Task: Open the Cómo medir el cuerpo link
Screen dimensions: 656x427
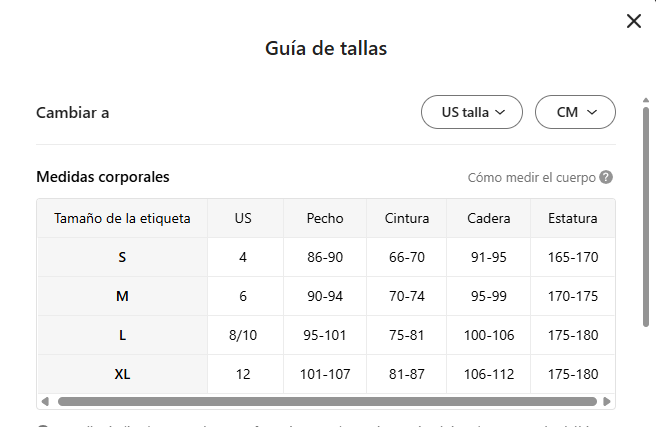Action: 531,178
